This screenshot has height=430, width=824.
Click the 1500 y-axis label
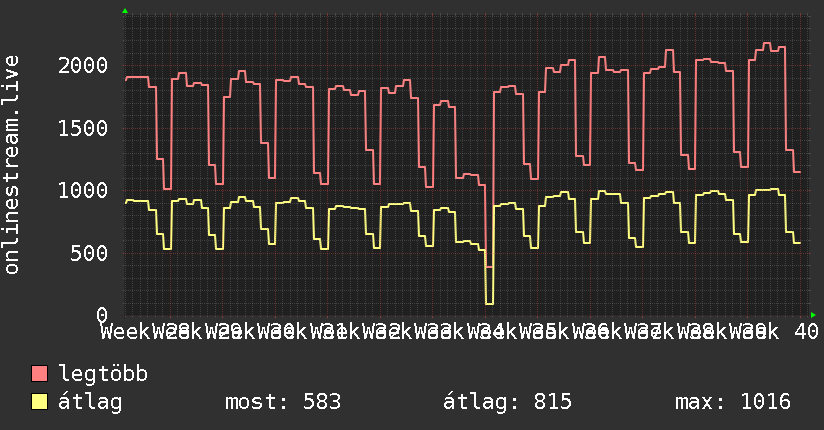tap(83, 128)
